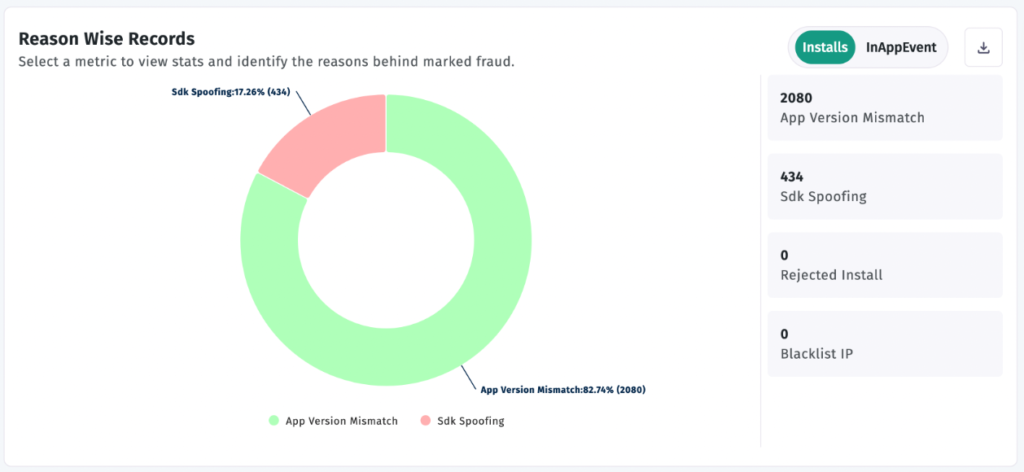The height and width of the screenshot is (472, 1024).
Task: Click the download icon button
Action: [x=983, y=48]
